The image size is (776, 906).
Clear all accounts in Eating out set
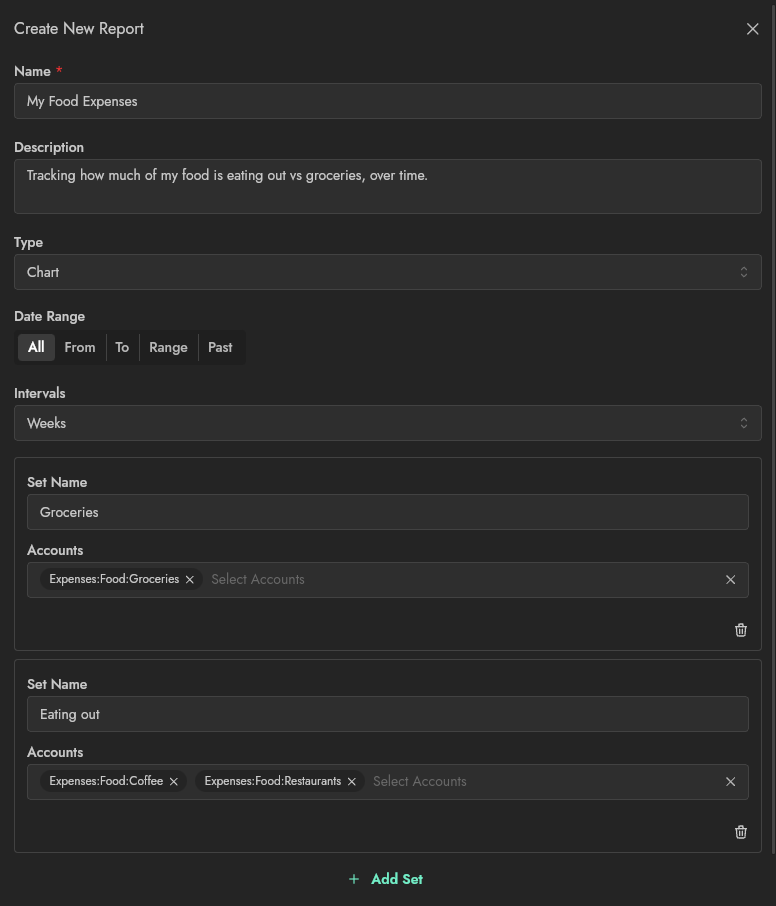[x=730, y=782]
